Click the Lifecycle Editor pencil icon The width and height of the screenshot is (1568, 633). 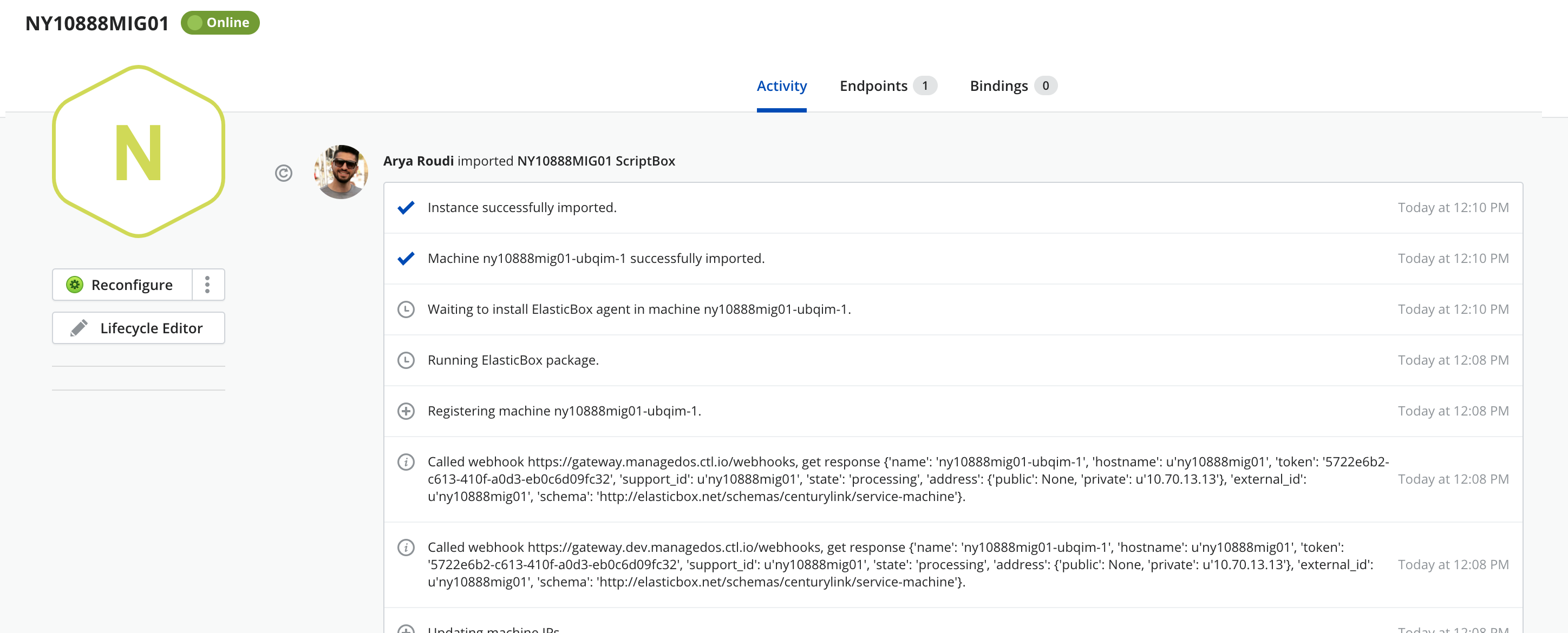[79, 328]
